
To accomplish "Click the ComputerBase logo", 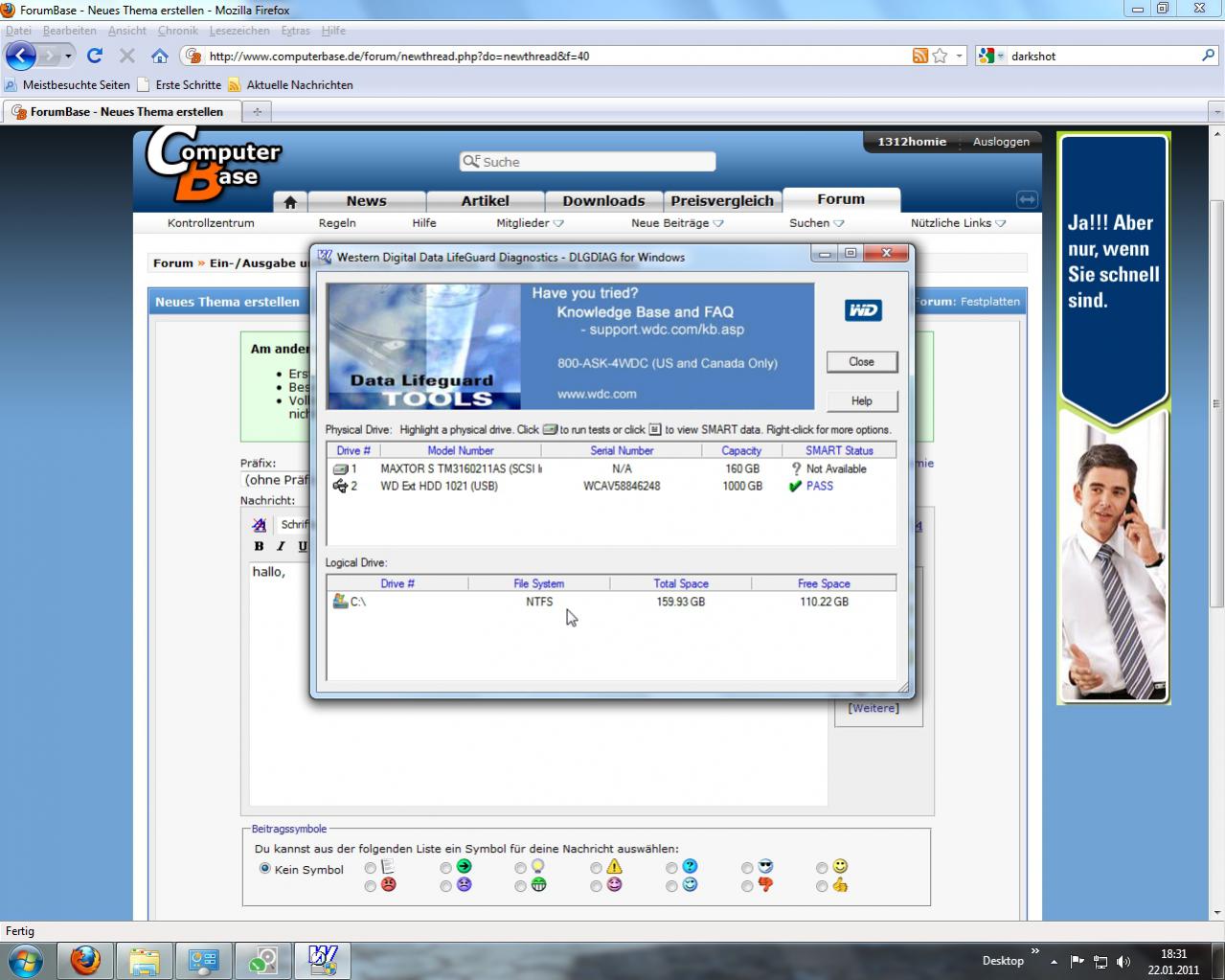I will pos(213,165).
